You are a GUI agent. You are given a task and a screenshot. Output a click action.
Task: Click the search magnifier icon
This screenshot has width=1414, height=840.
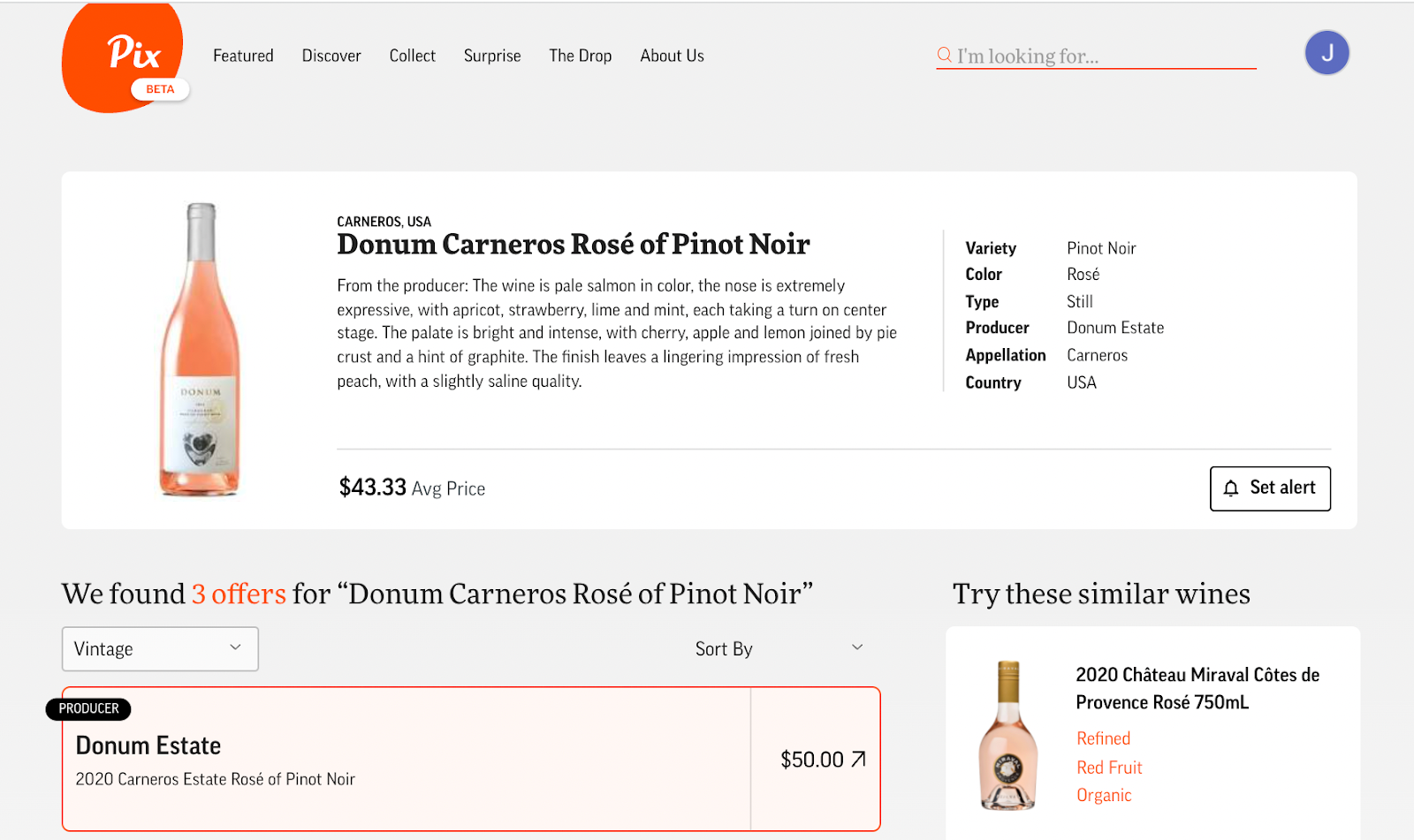click(x=945, y=56)
